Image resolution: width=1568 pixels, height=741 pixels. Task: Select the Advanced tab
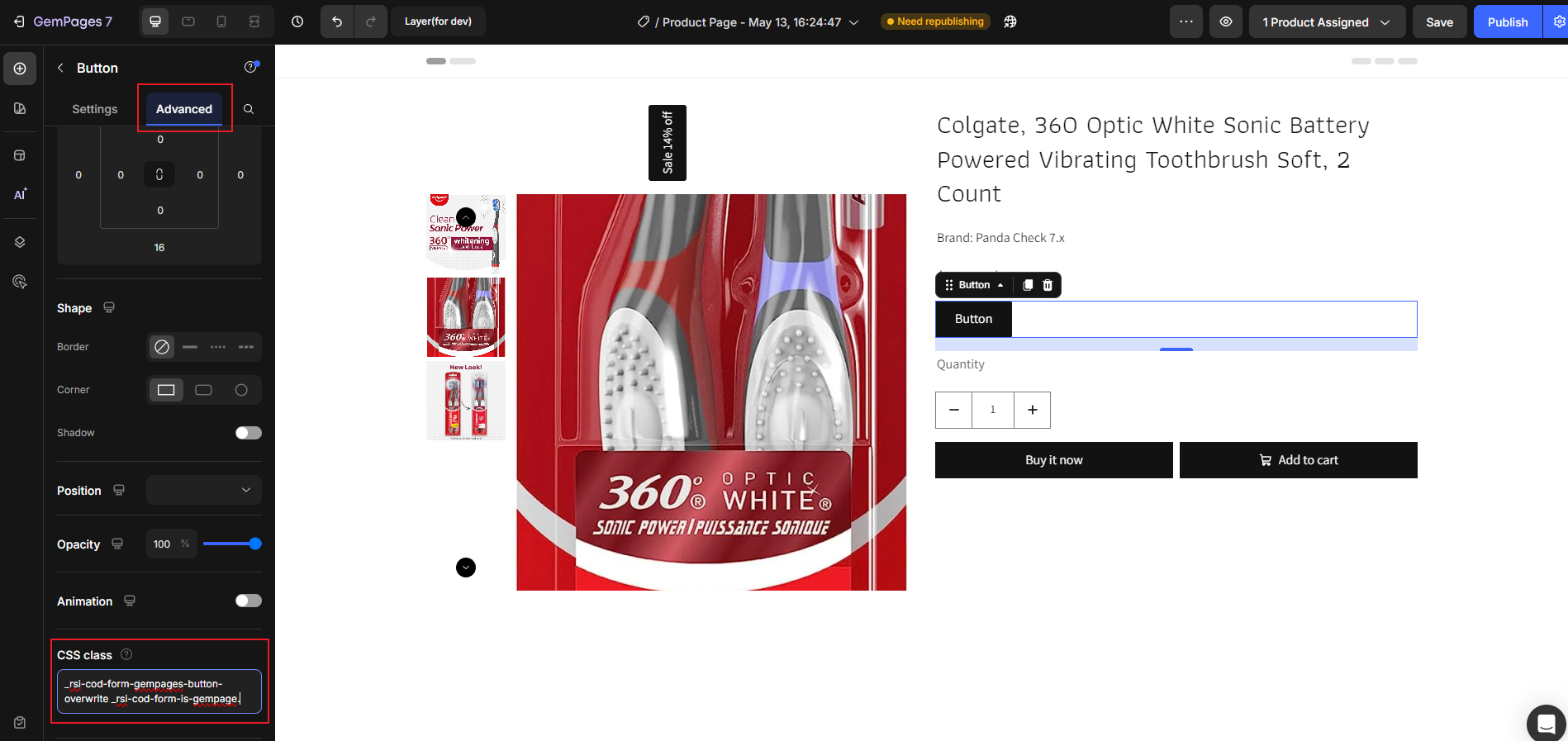tap(184, 109)
